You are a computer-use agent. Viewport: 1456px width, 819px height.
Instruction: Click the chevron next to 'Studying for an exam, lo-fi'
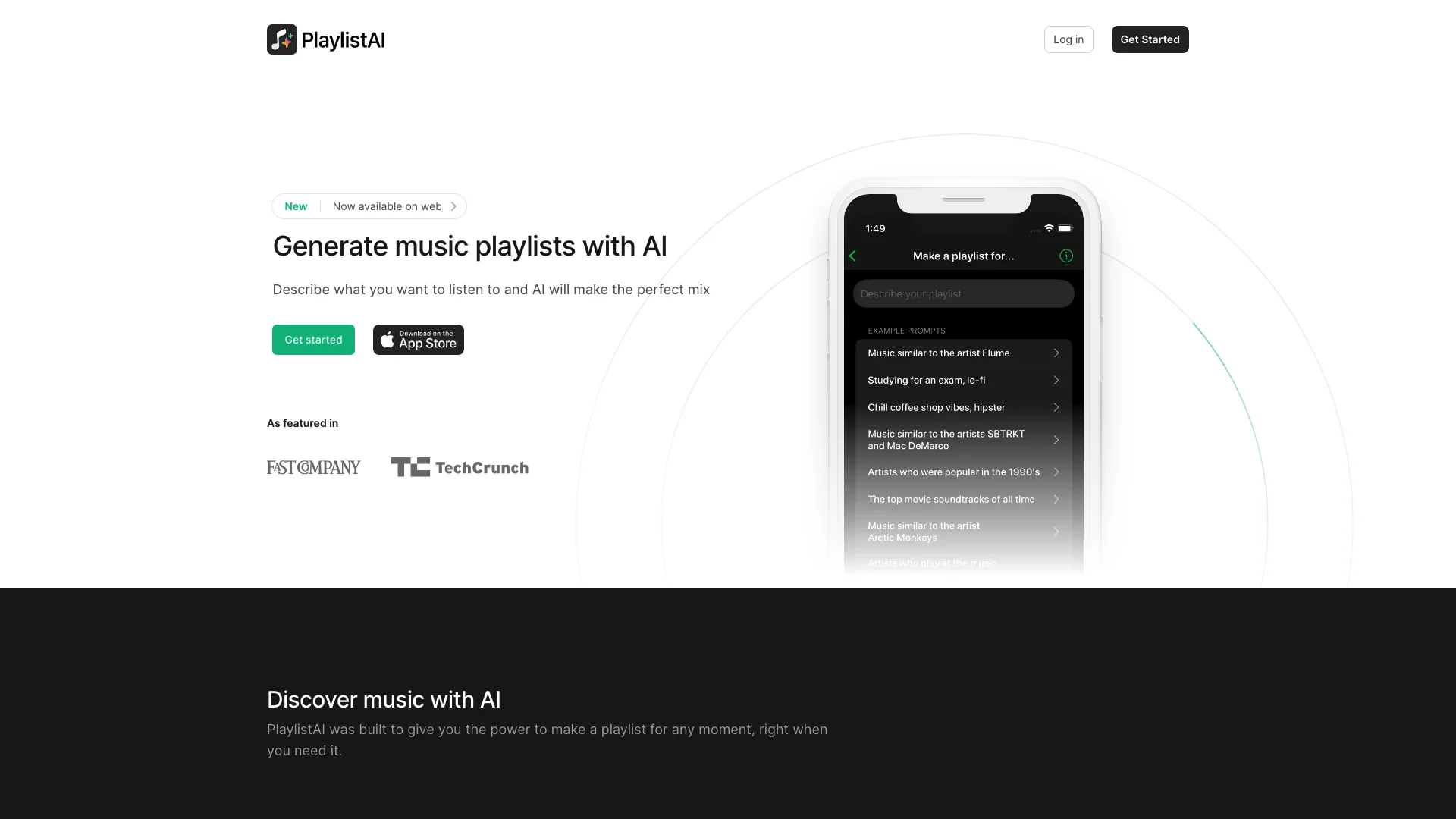(x=1056, y=380)
